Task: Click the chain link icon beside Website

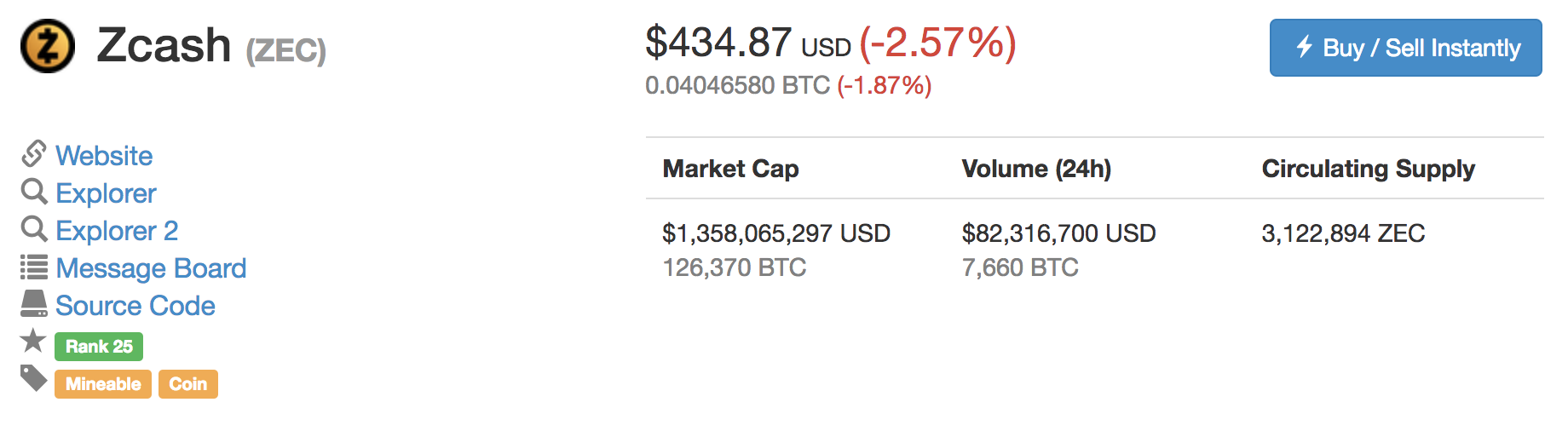Action: pyautogui.click(x=33, y=154)
